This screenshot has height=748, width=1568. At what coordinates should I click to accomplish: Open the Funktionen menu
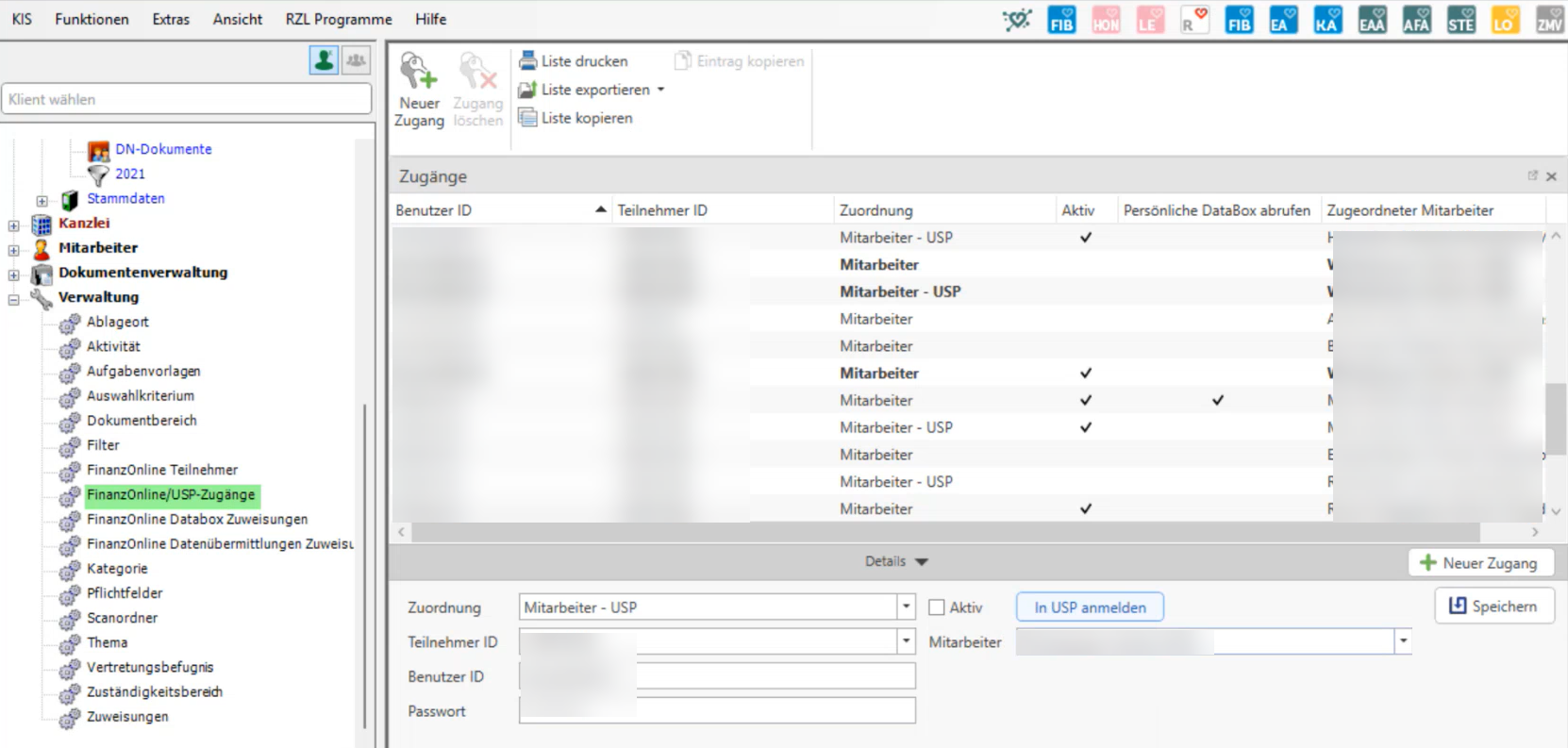point(92,19)
